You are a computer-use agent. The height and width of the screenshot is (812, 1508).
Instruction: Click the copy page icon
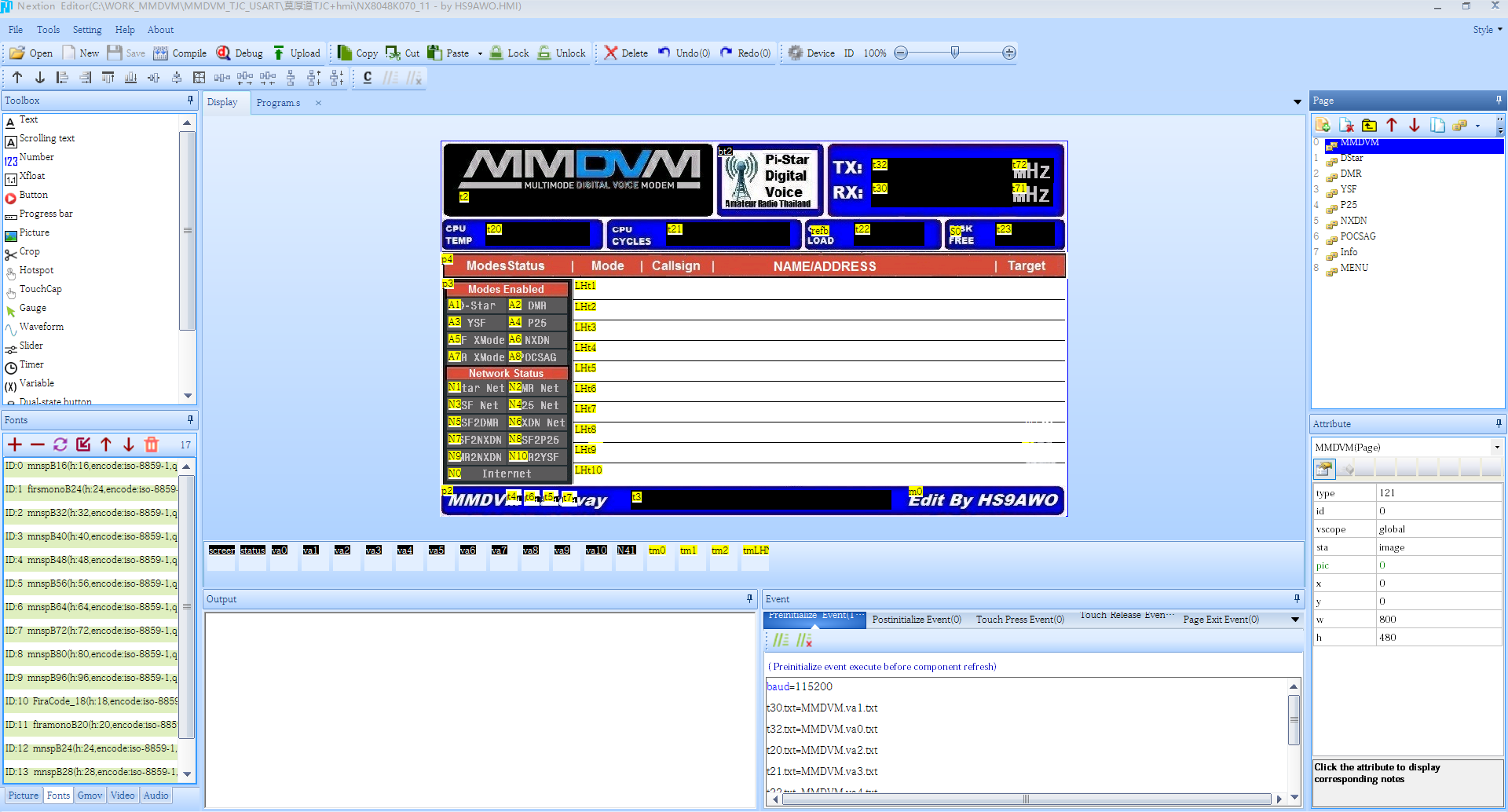pyautogui.click(x=1437, y=125)
